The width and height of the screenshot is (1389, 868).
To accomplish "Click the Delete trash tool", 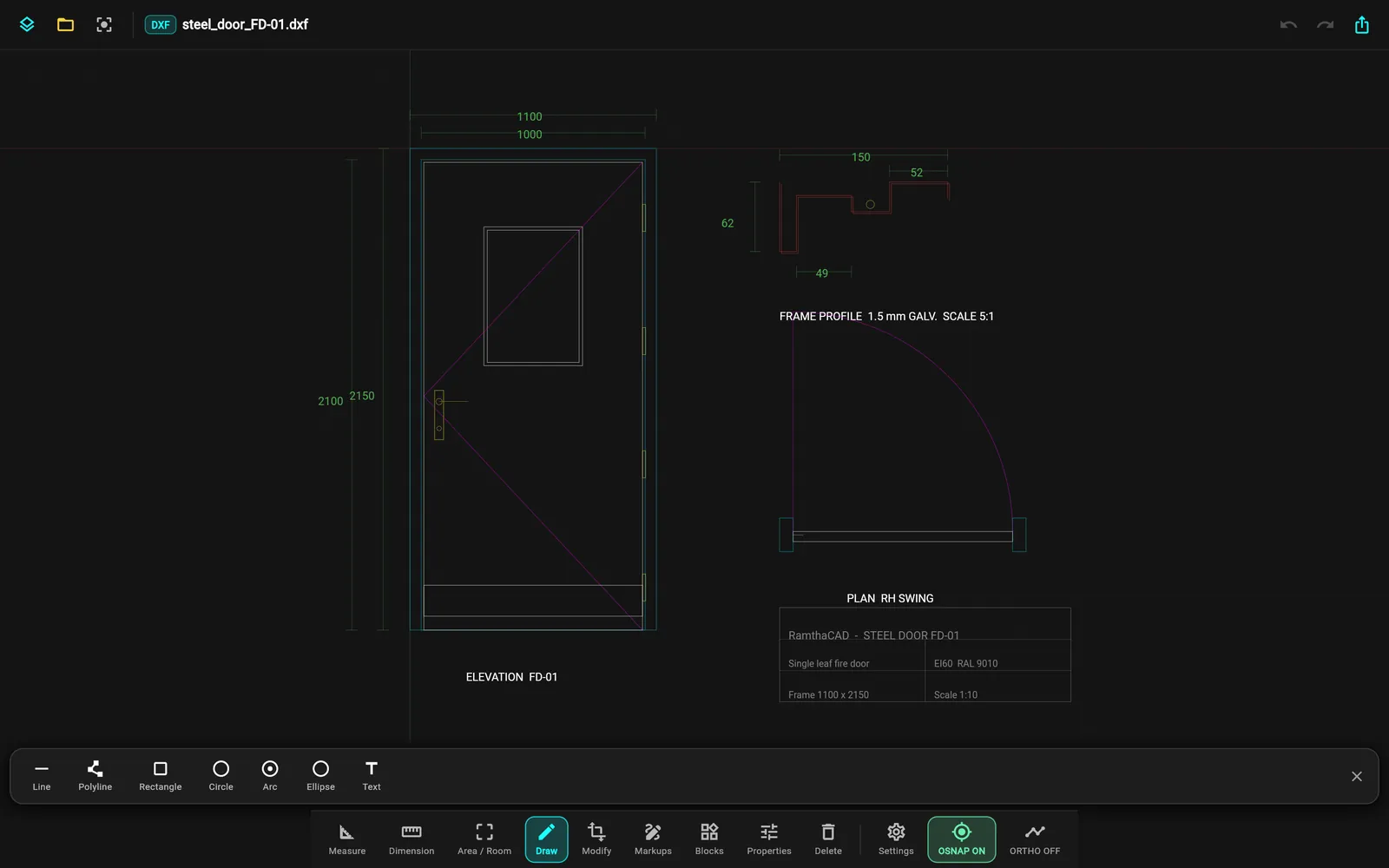I will 828,839.
